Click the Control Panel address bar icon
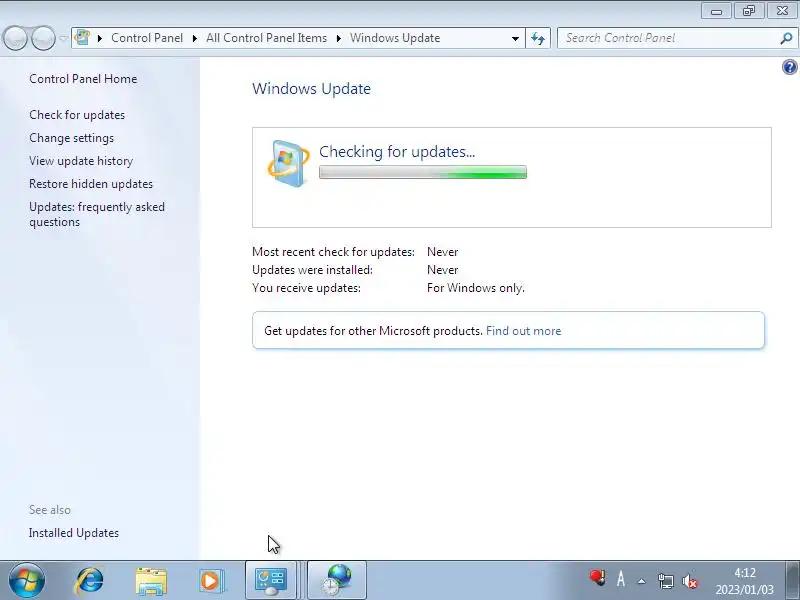Viewport: 800px width, 600px height. point(82,37)
